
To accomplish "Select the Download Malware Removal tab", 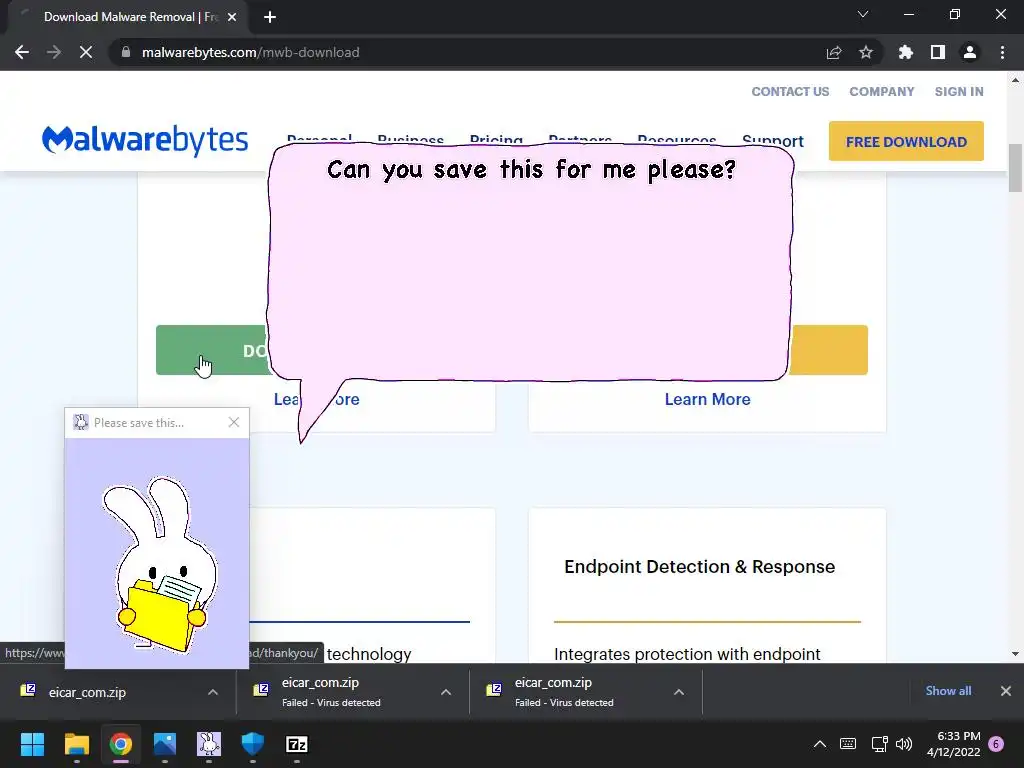I will [128, 17].
